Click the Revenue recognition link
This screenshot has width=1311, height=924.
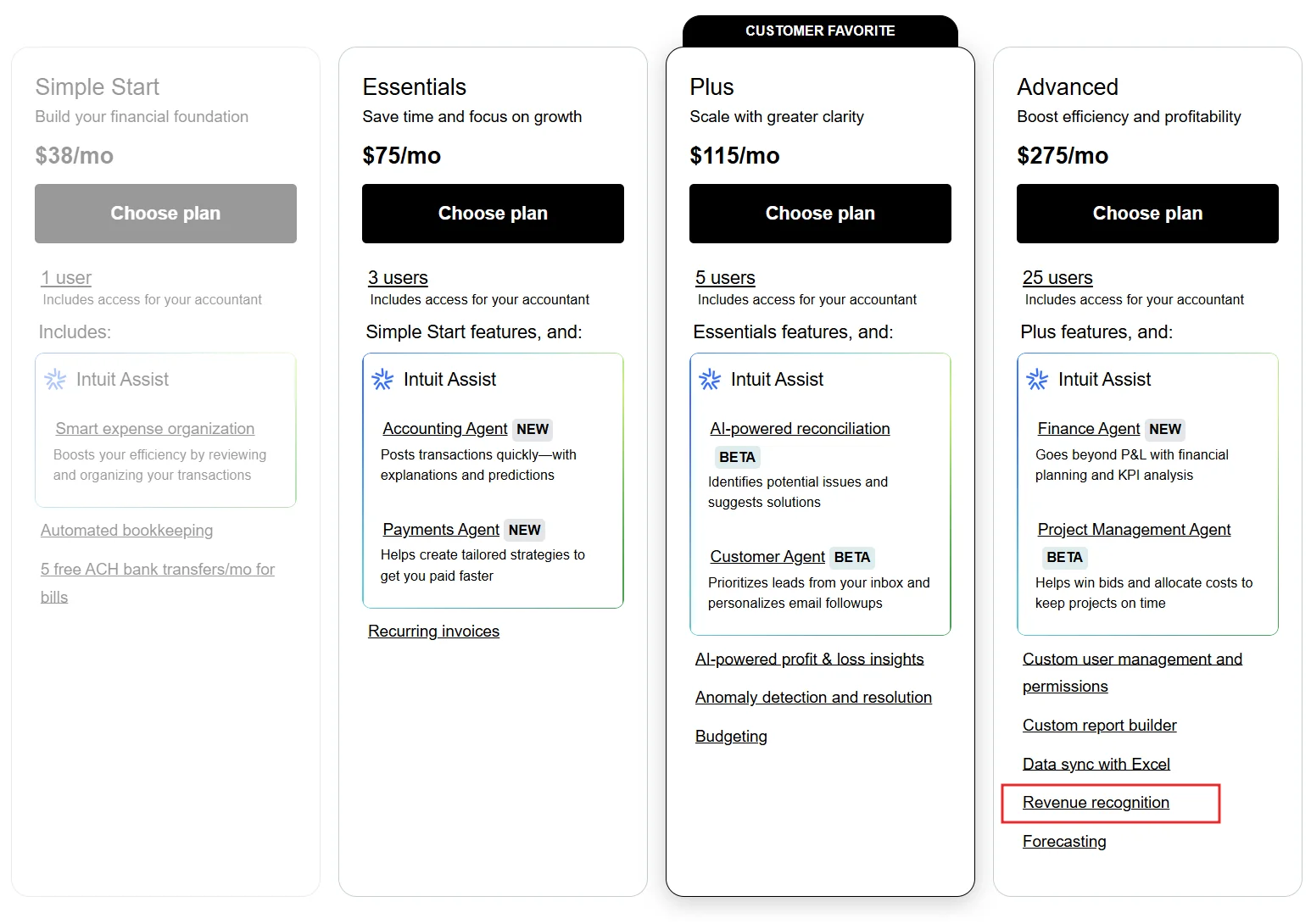[1096, 803]
